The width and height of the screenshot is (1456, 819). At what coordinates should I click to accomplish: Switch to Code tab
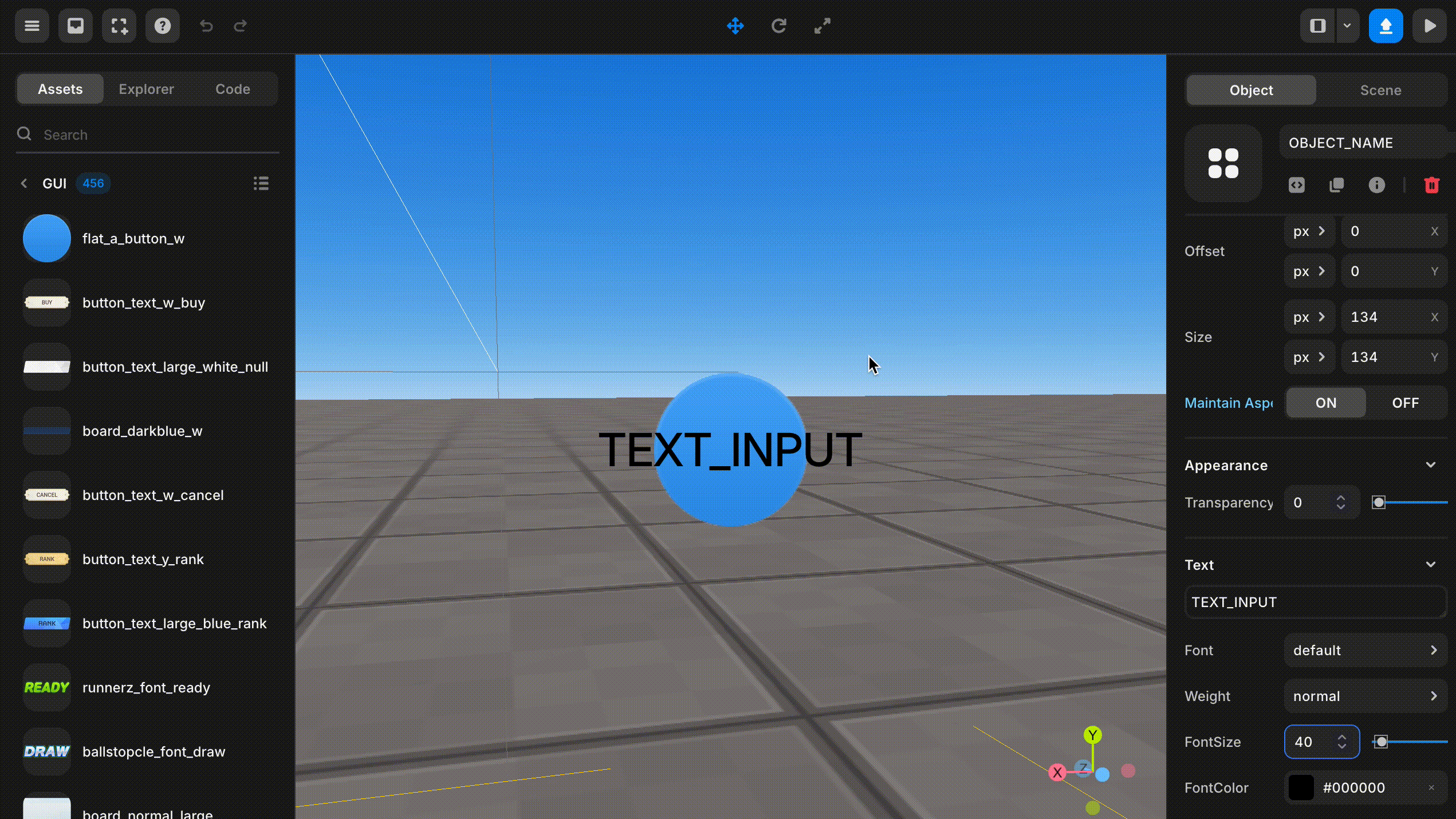(233, 89)
